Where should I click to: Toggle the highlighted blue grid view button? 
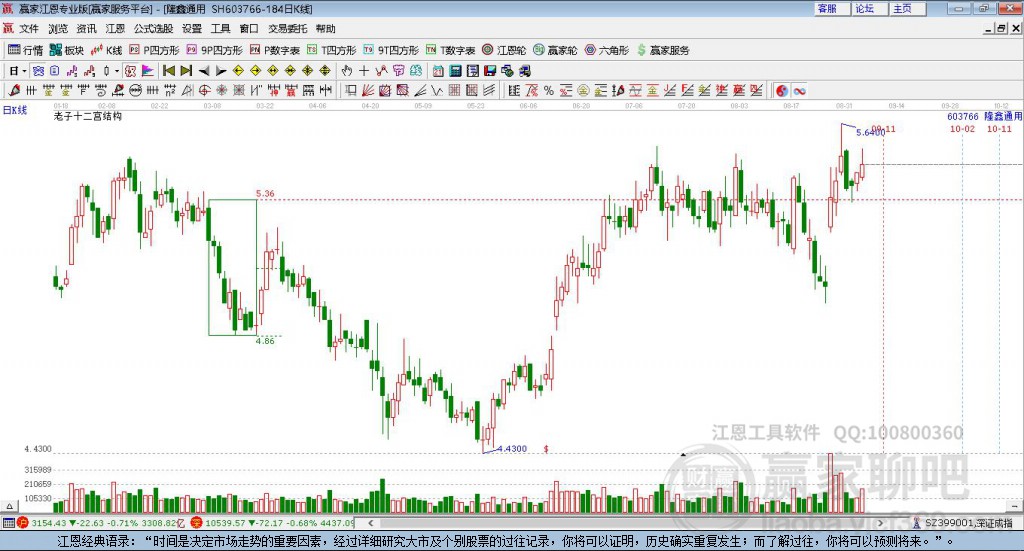coord(38,71)
